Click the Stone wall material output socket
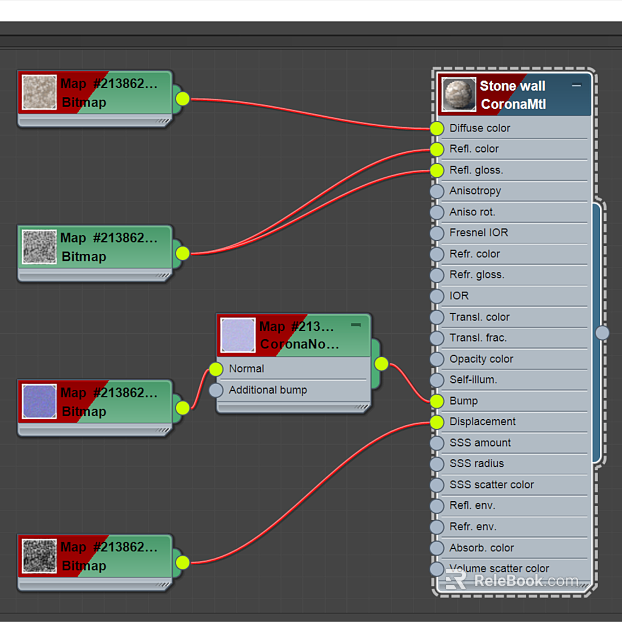The image size is (622, 622). (x=602, y=333)
